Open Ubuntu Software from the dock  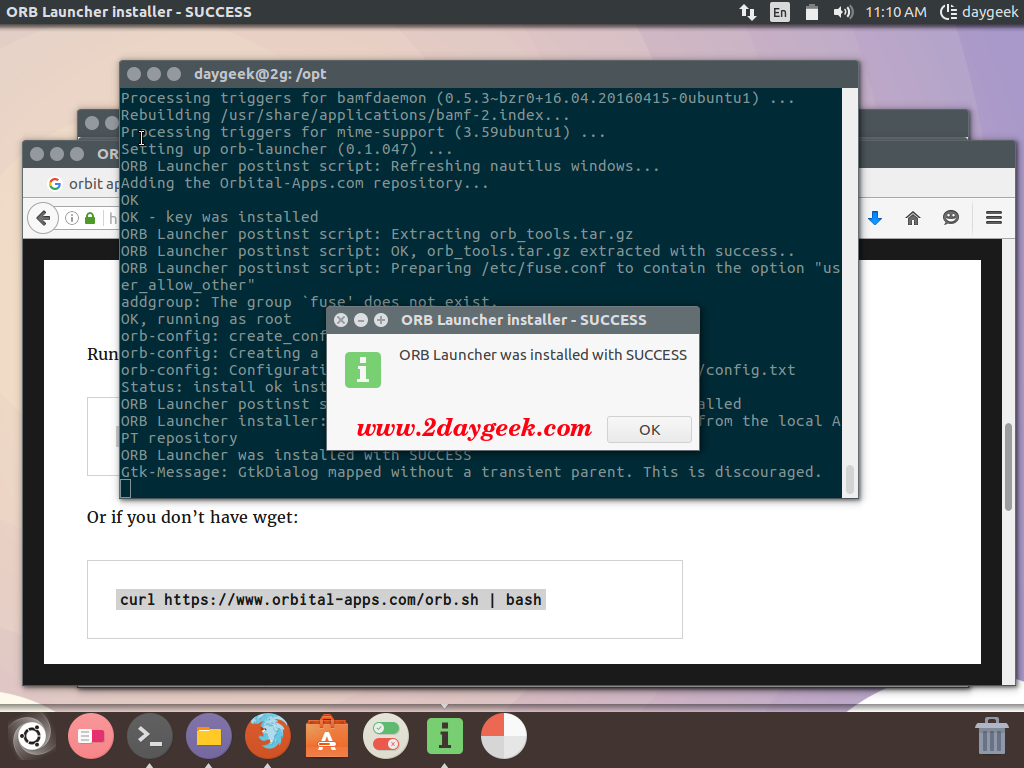327,736
